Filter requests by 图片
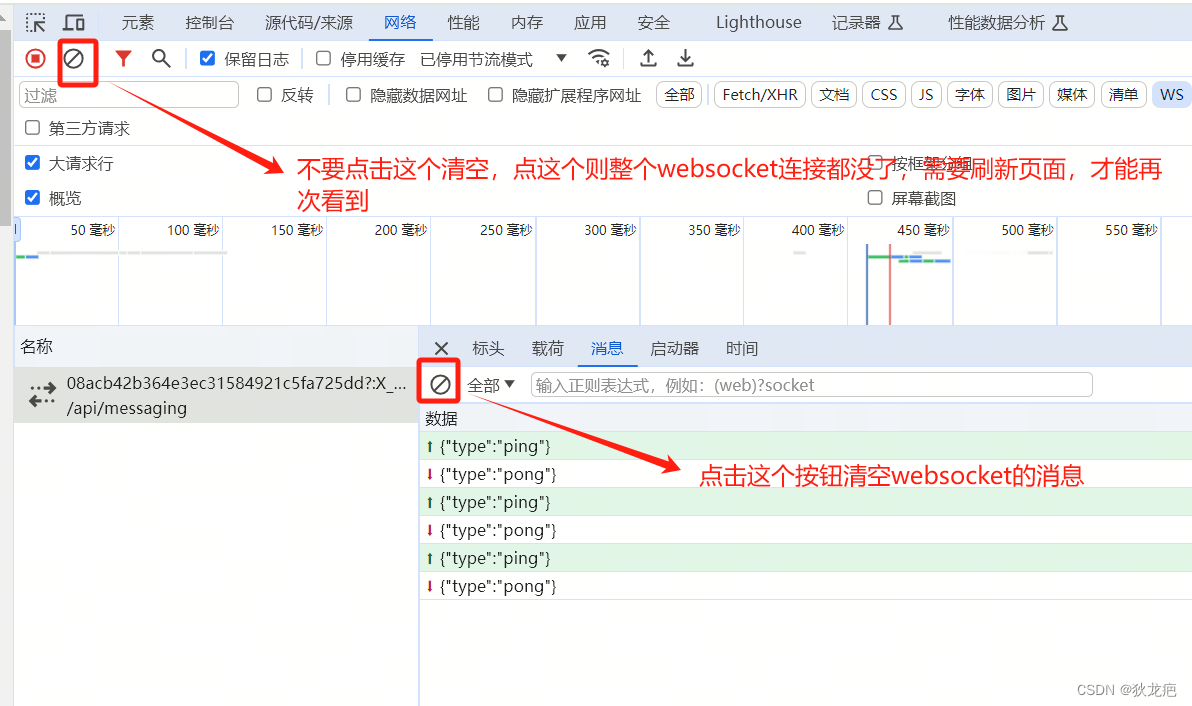Screen dimensions: 1192x706 [x=1020, y=95]
